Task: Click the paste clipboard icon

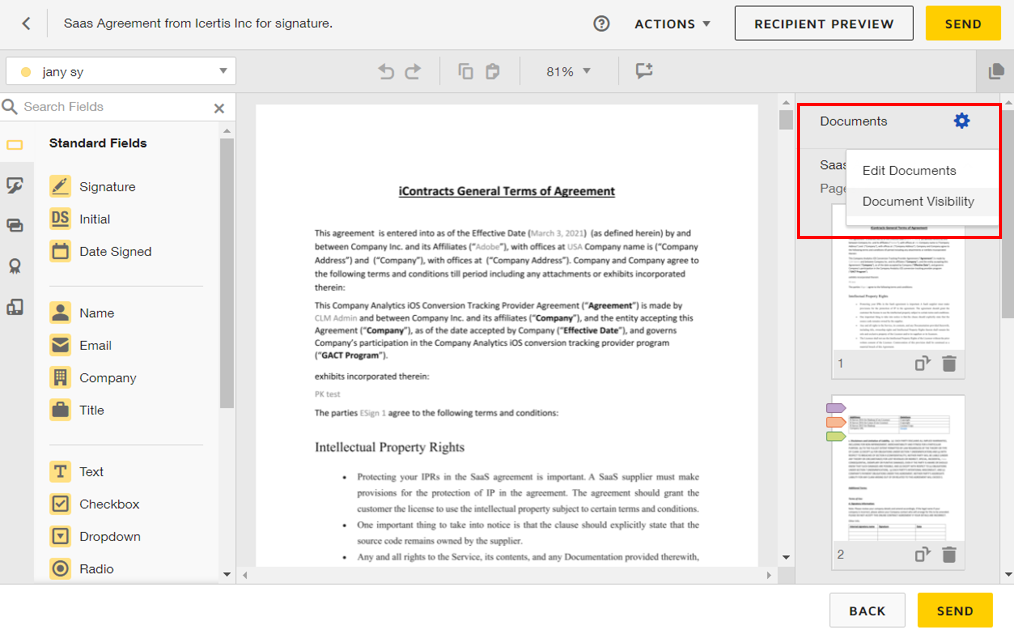Action: click(492, 72)
